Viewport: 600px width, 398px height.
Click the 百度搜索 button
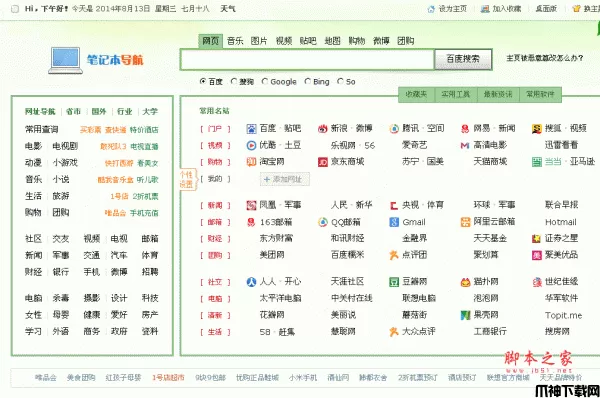tap(463, 59)
